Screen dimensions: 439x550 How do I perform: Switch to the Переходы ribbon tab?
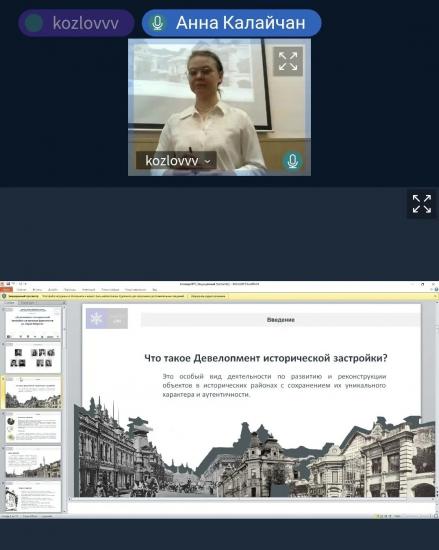(70, 290)
